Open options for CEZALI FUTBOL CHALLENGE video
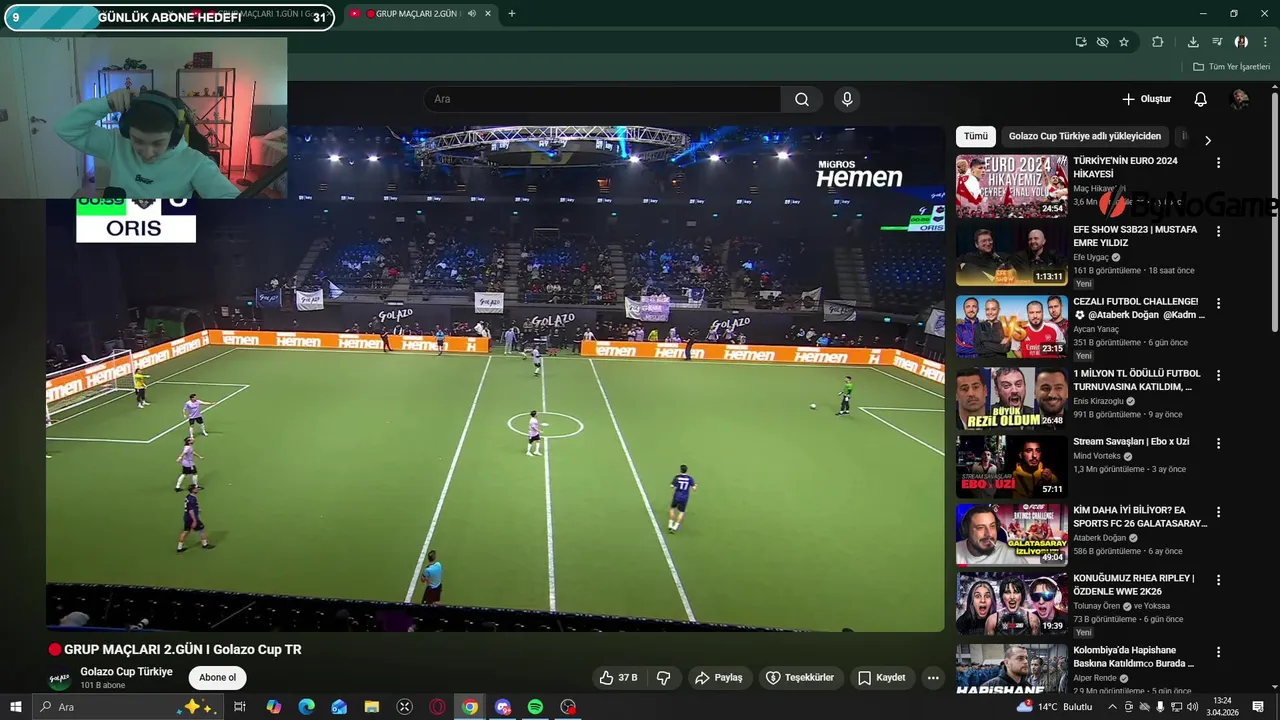Image resolution: width=1280 pixels, height=720 pixels. click(1218, 303)
